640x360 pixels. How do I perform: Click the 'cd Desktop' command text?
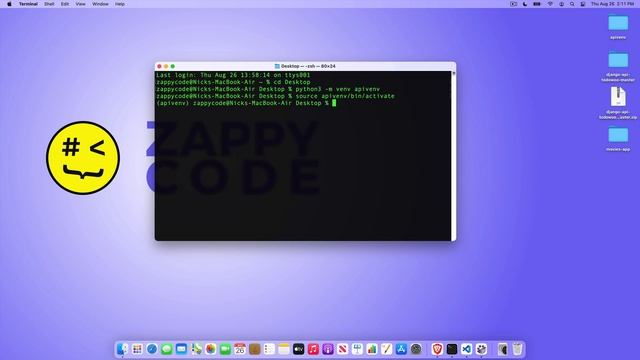click(291, 82)
